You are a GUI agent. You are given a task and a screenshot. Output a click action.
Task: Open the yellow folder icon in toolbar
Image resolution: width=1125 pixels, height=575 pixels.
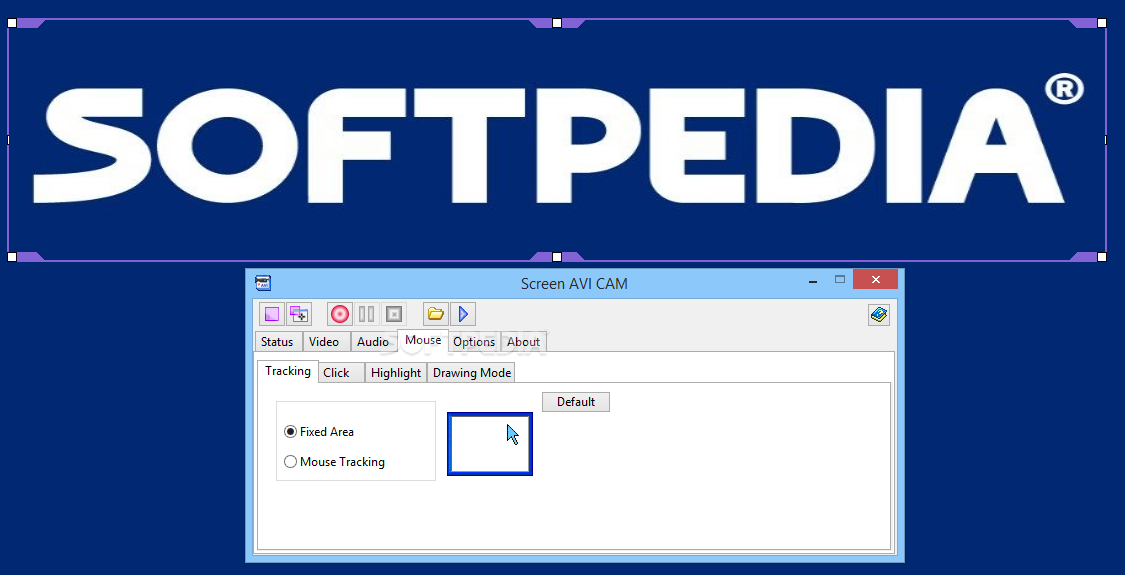435,314
